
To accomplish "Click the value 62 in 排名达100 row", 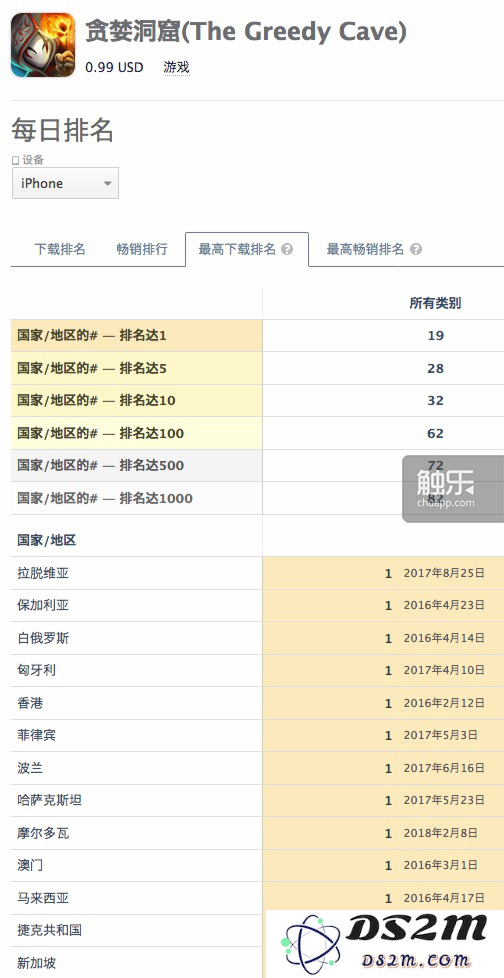I will 435,433.
